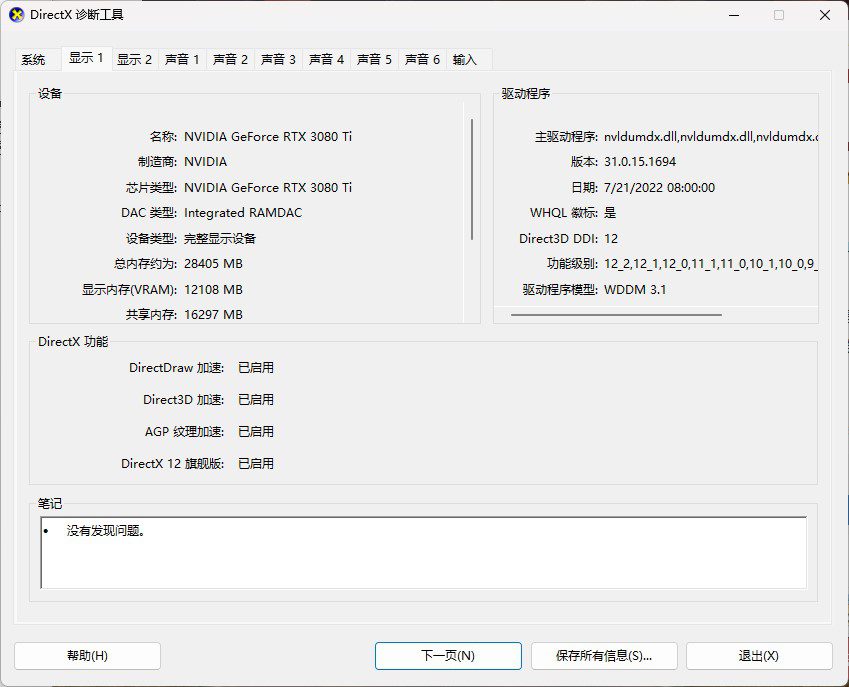Select the 声音 4 tab
The image size is (849, 687).
pyautogui.click(x=326, y=59)
